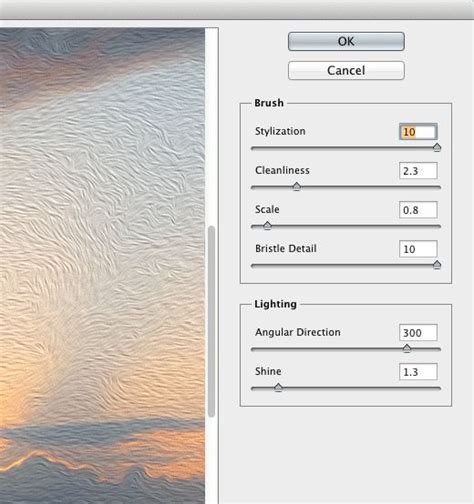
Task: Click the Cleanliness slider handle
Action: coord(296,186)
